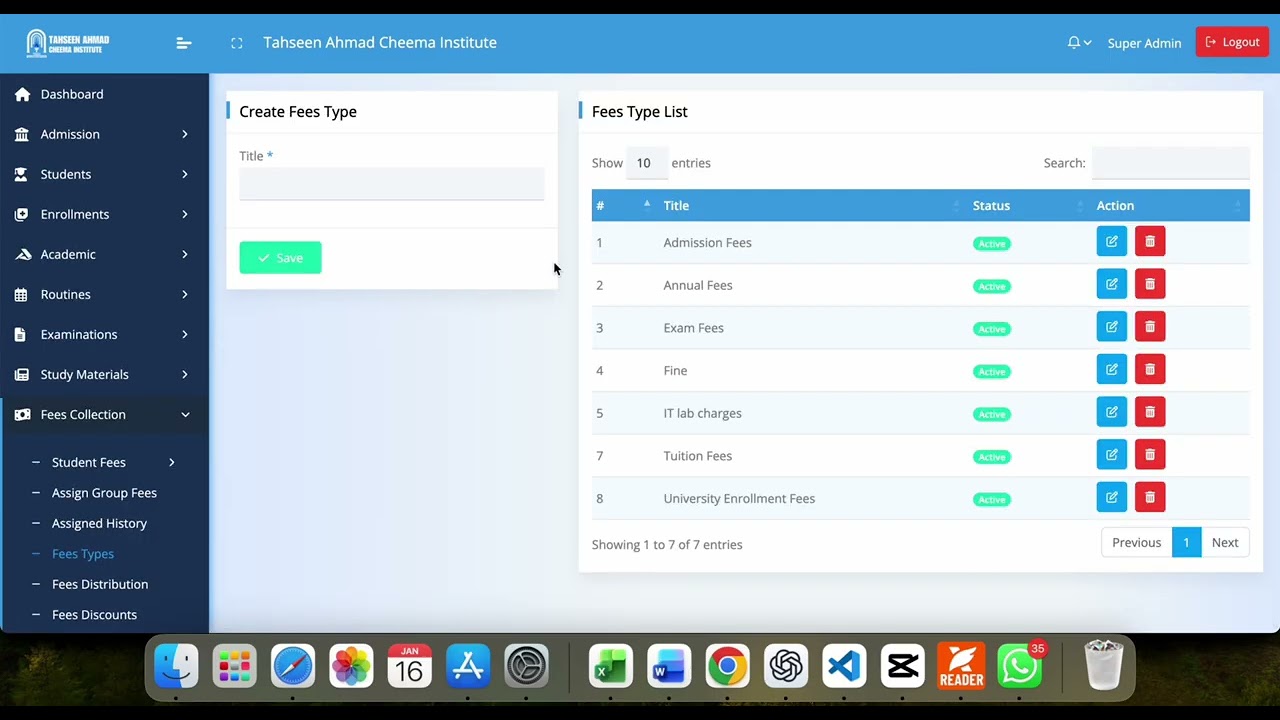Open Microsoft Word in the dock
Viewport: 1280px width, 720px height.
coord(668,666)
